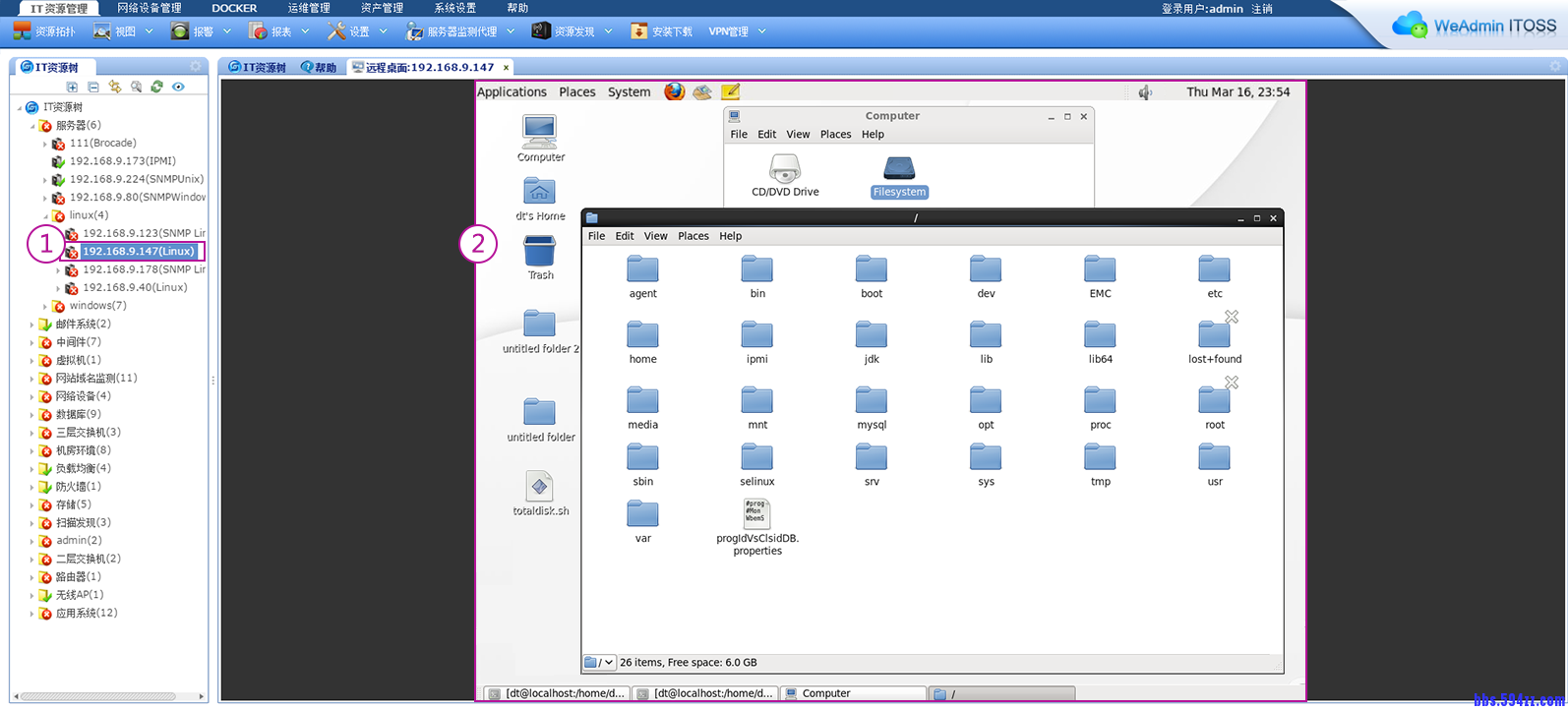Click the expand-all plus icon in the tree toolbar
Screen dimensions: 1568x710
click(x=72, y=88)
